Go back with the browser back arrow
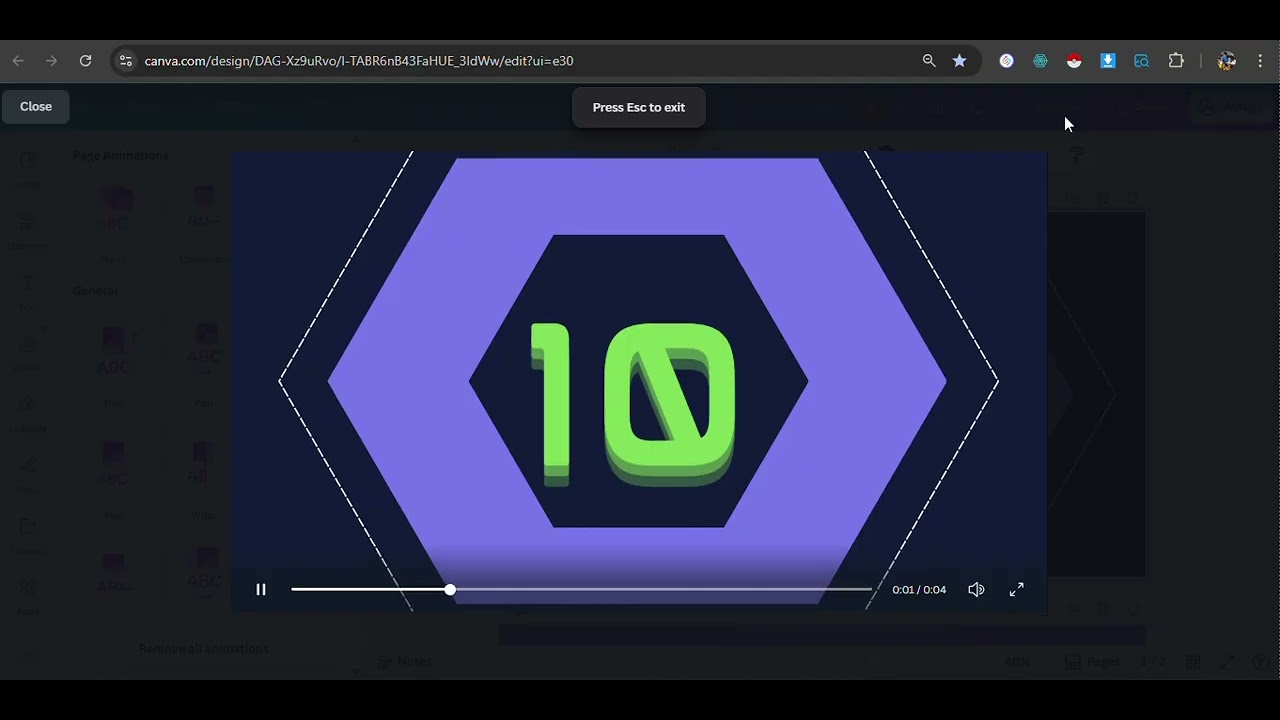Screen dimensions: 1280x720 [18, 61]
